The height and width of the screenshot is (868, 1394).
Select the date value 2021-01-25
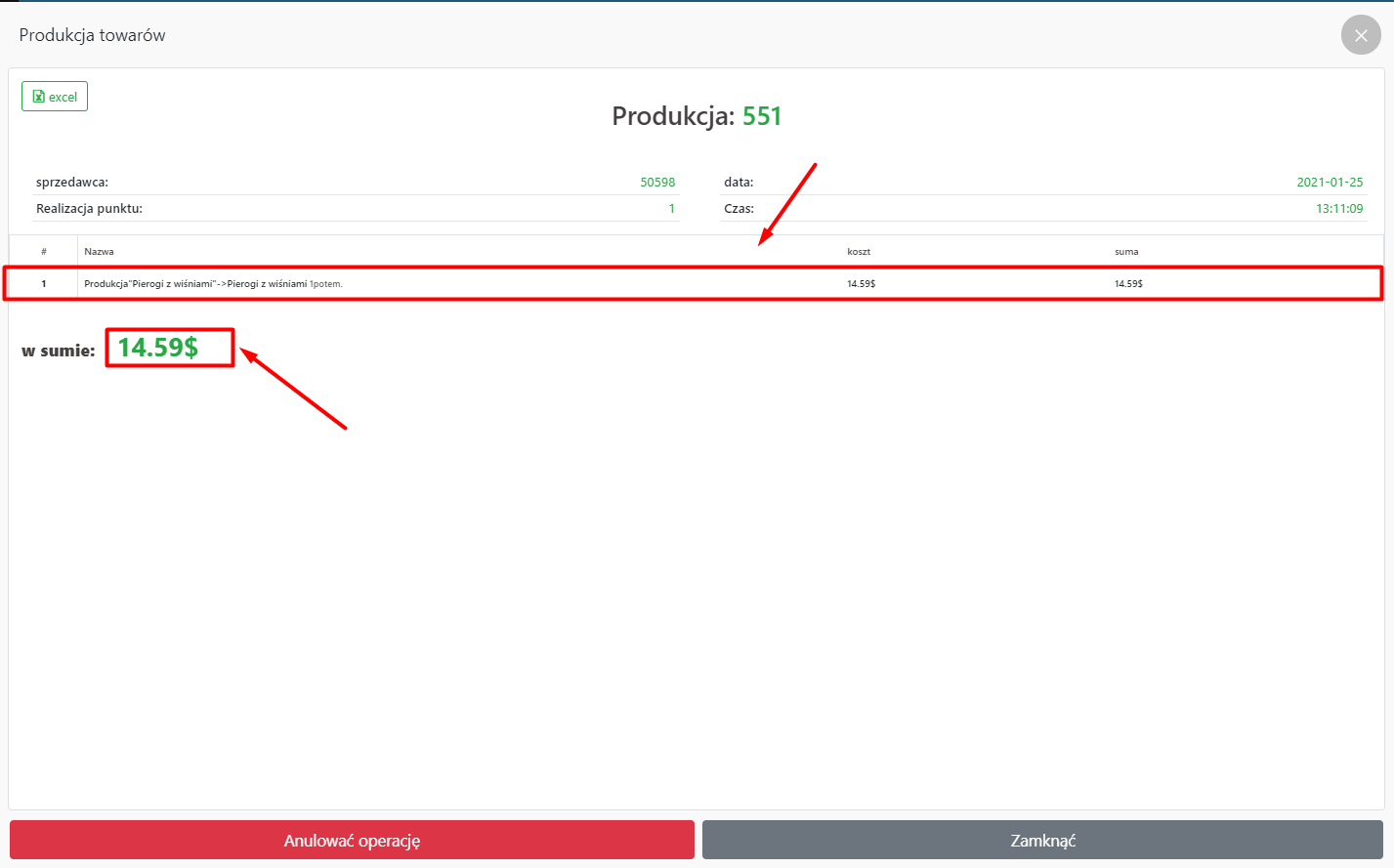[x=1329, y=183]
